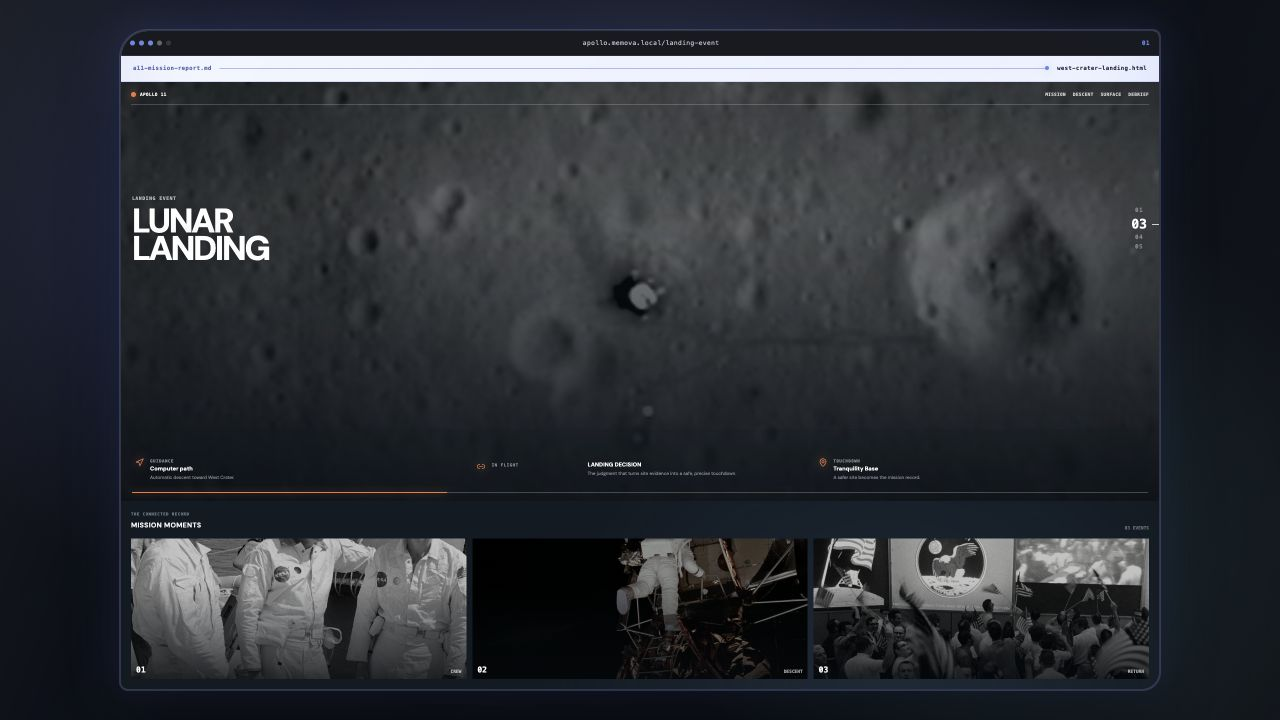Open the DESCENT nav item
Screen dimensions: 1280x720
point(1083,94)
